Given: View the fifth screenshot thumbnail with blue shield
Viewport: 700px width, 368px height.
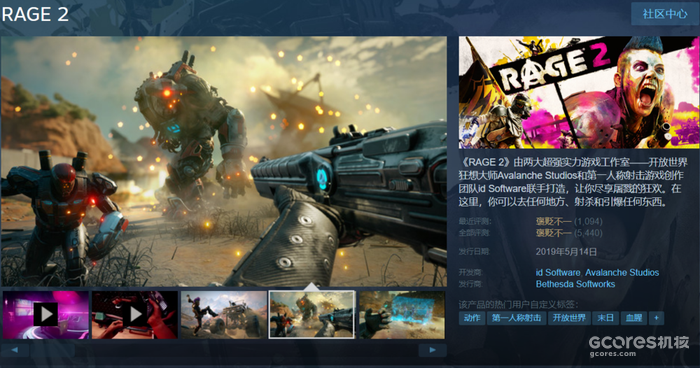Looking at the screenshot, I should pyautogui.click(x=402, y=315).
